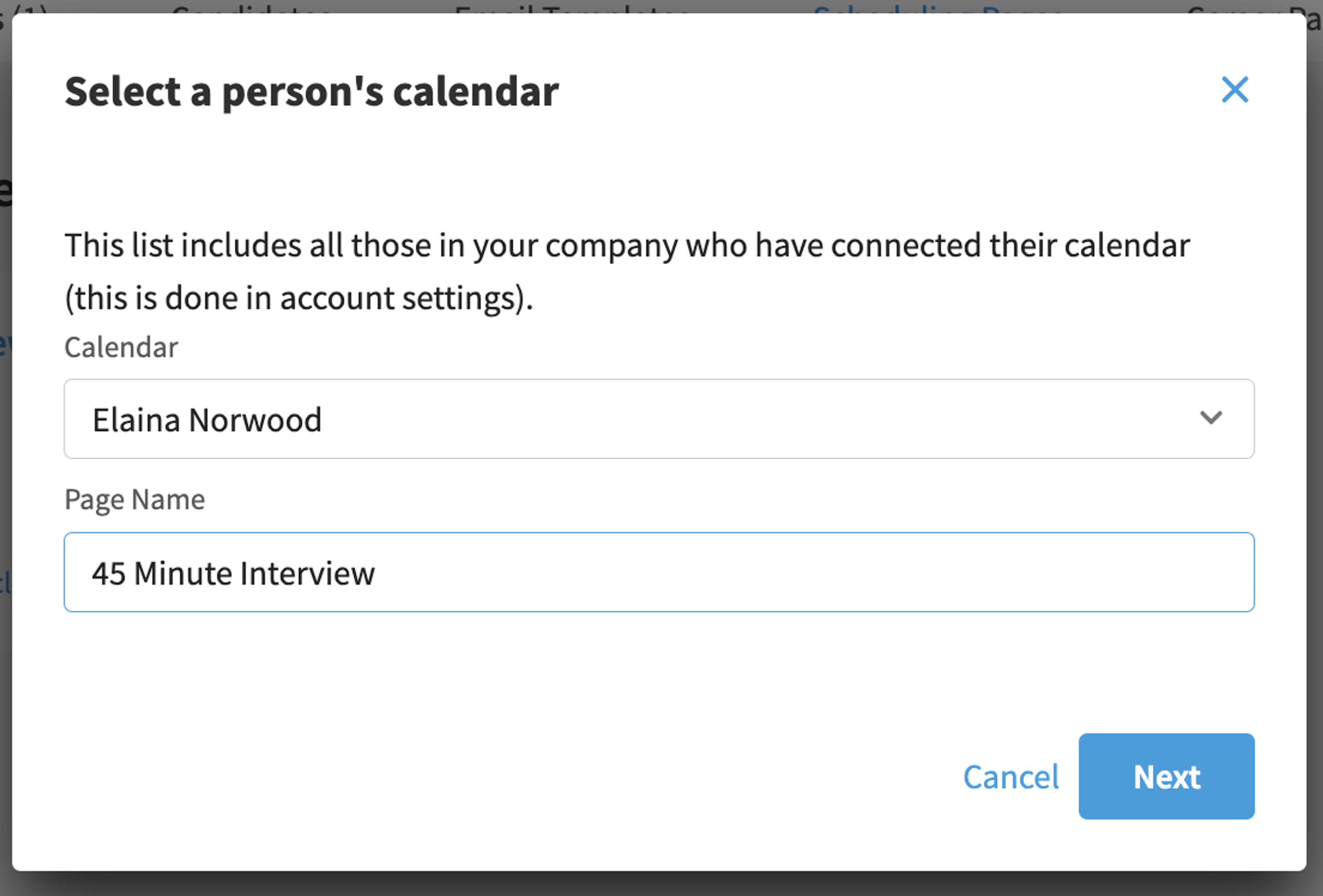The height and width of the screenshot is (896, 1323).
Task: Place cursor in the 45 Minute Interview text
Action: pos(233,573)
